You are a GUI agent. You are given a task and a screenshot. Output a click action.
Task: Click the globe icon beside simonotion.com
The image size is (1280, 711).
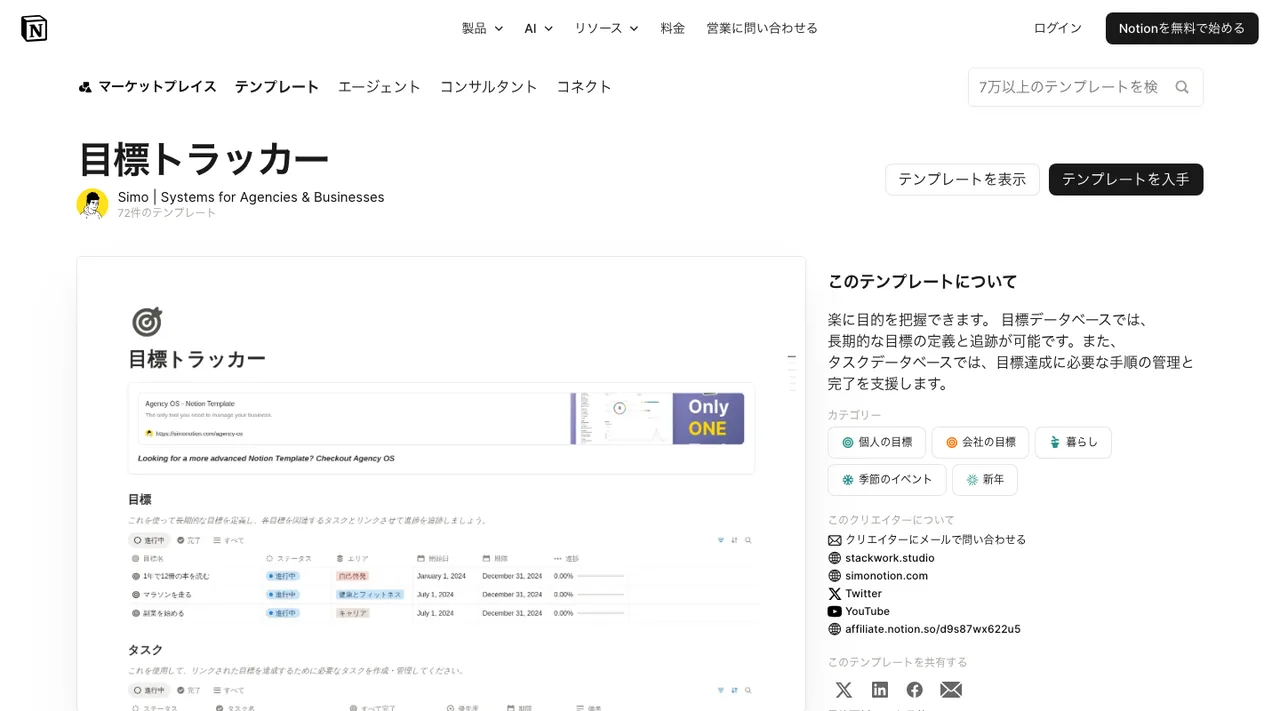tap(835, 576)
